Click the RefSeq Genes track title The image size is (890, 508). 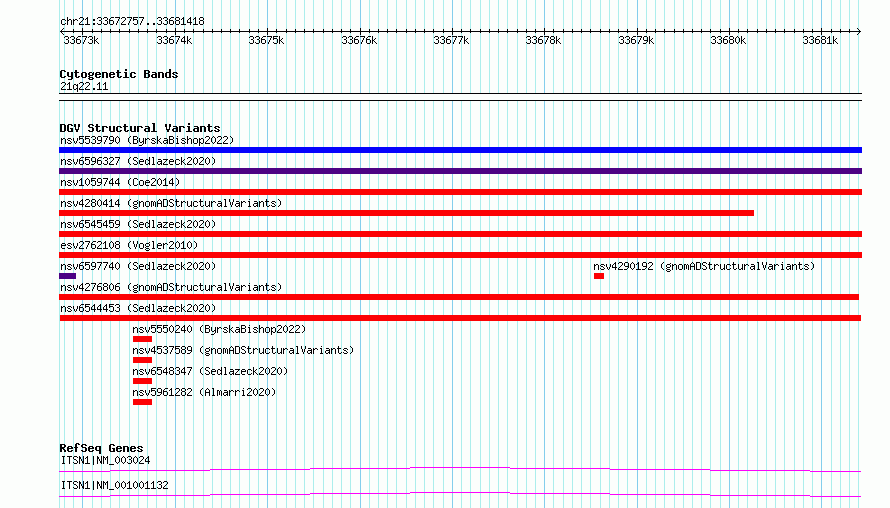(x=101, y=448)
